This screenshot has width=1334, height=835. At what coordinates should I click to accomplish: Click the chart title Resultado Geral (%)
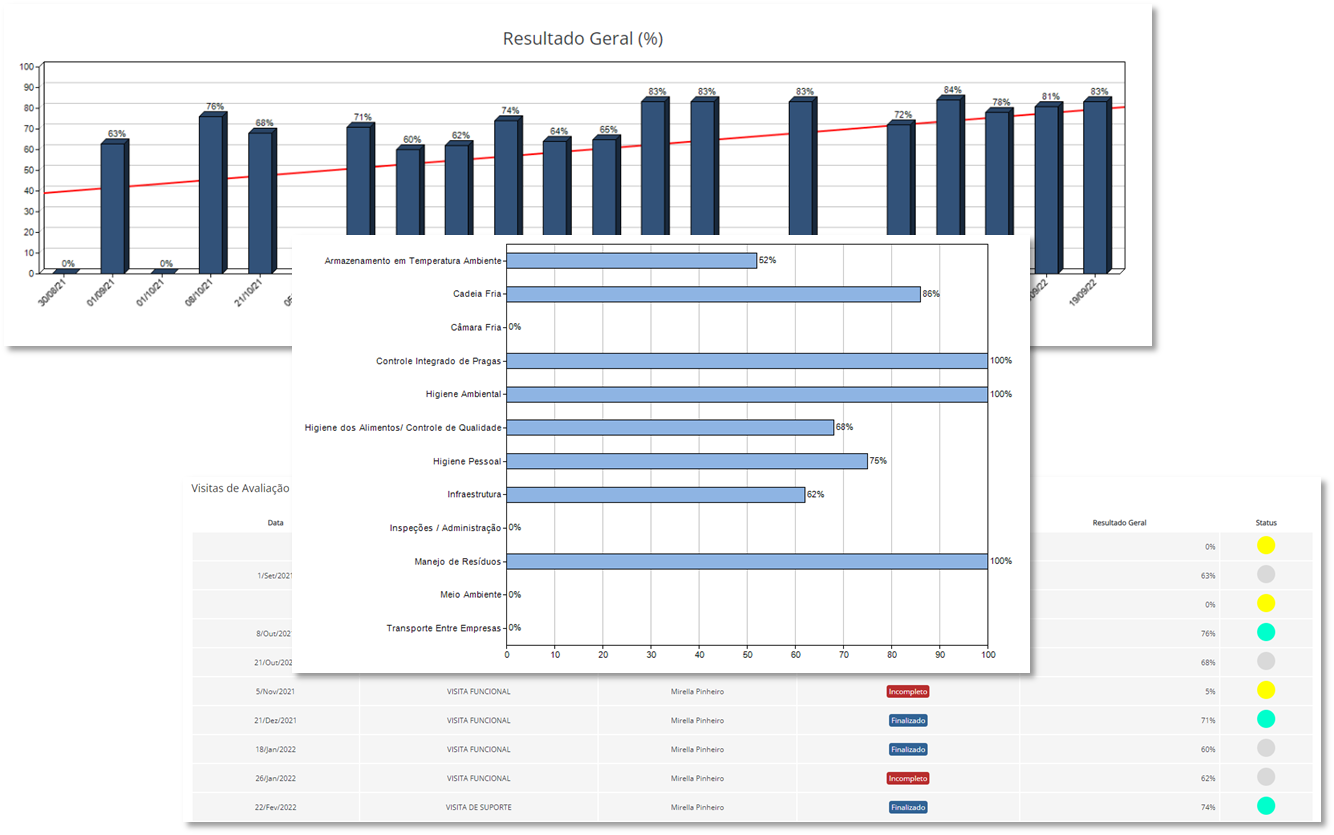[x=582, y=39]
